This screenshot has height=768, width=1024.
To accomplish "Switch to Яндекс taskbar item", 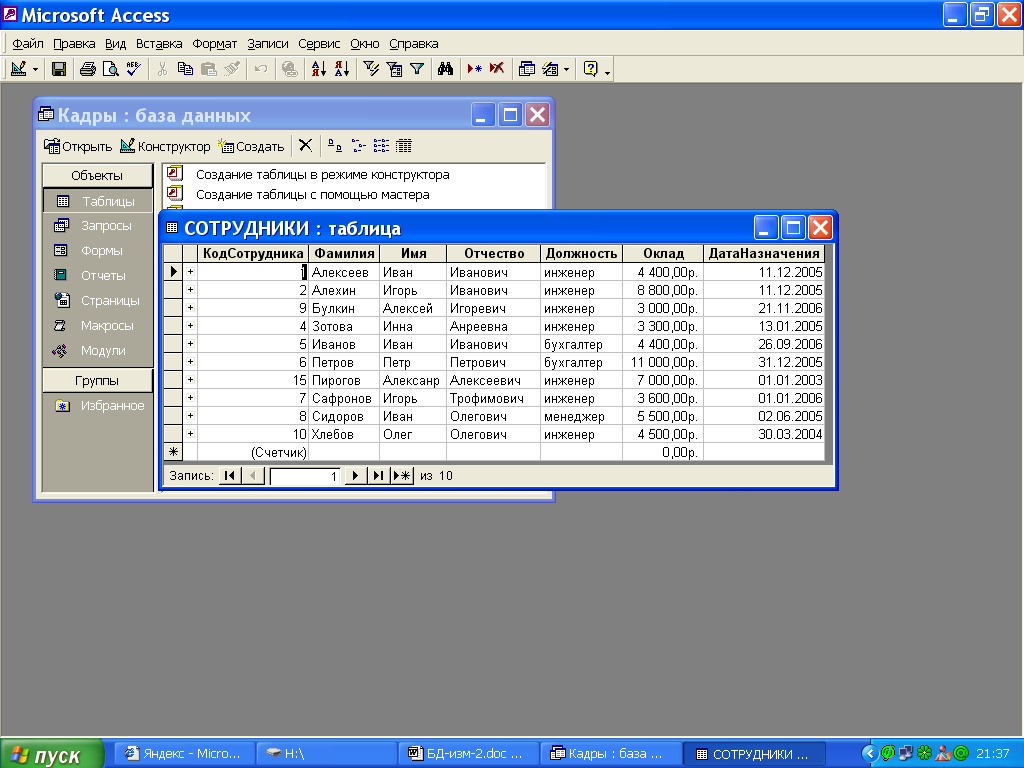I will pos(185,754).
